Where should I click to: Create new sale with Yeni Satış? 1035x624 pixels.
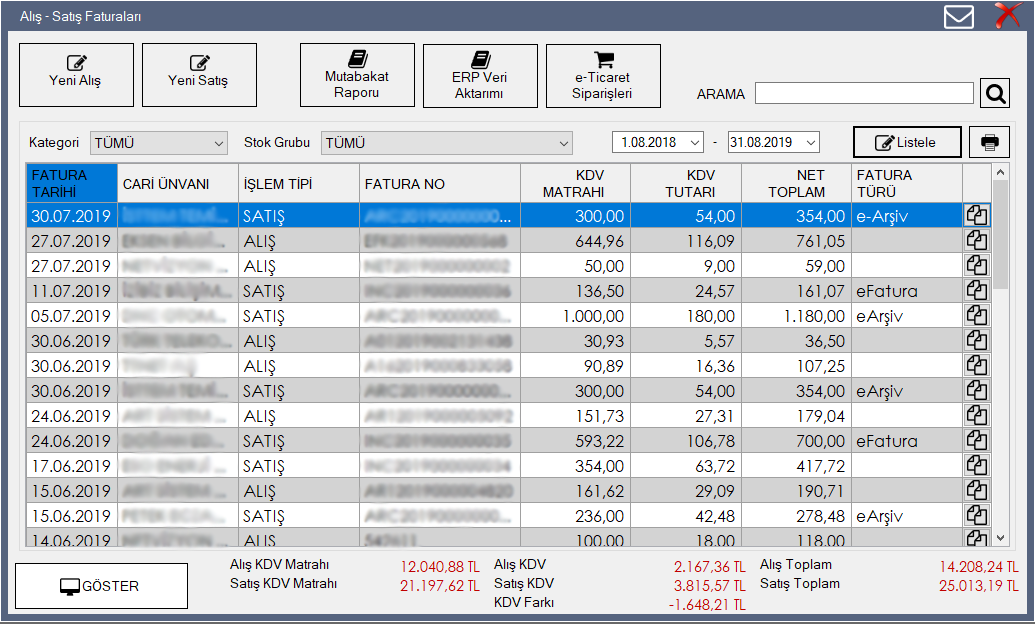coord(199,75)
